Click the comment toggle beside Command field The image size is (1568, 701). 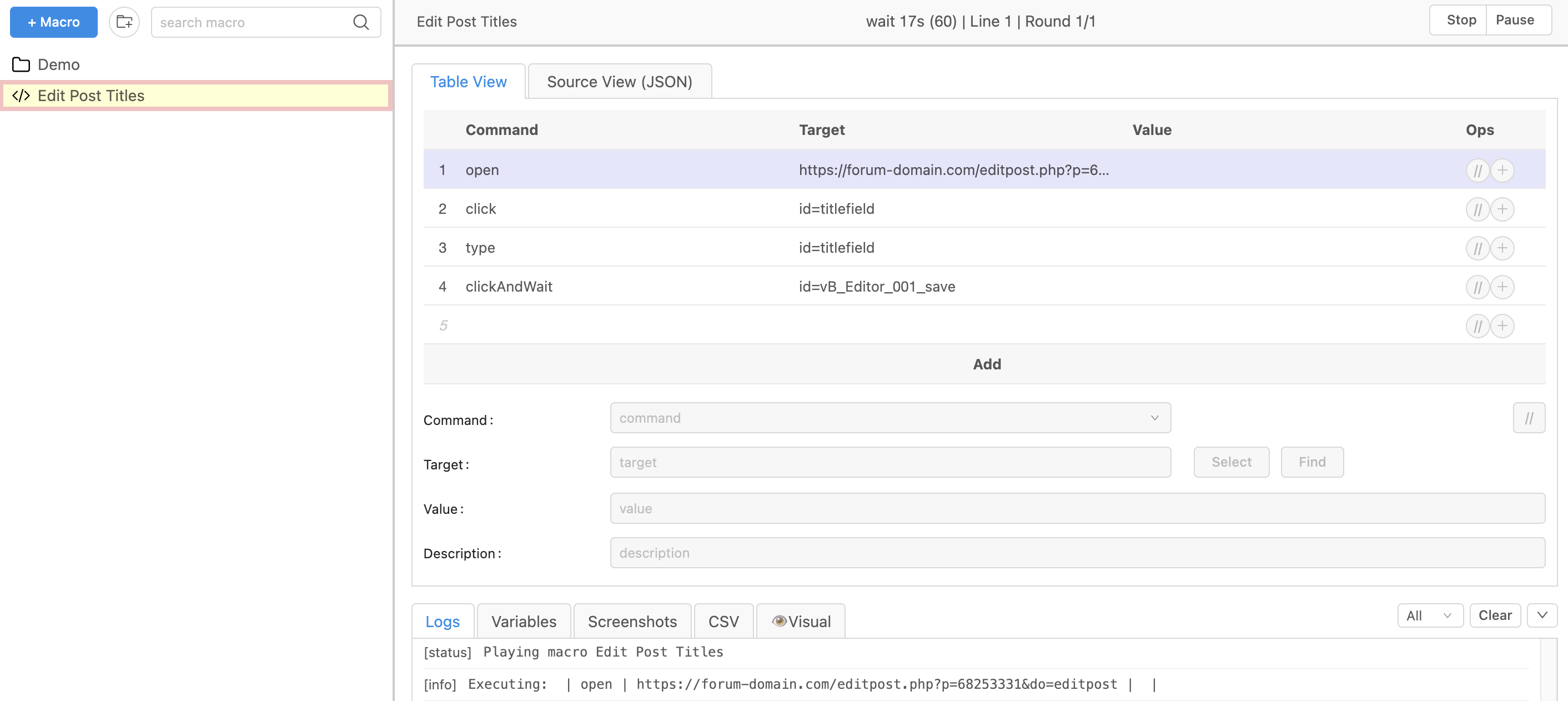point(1529,418)
